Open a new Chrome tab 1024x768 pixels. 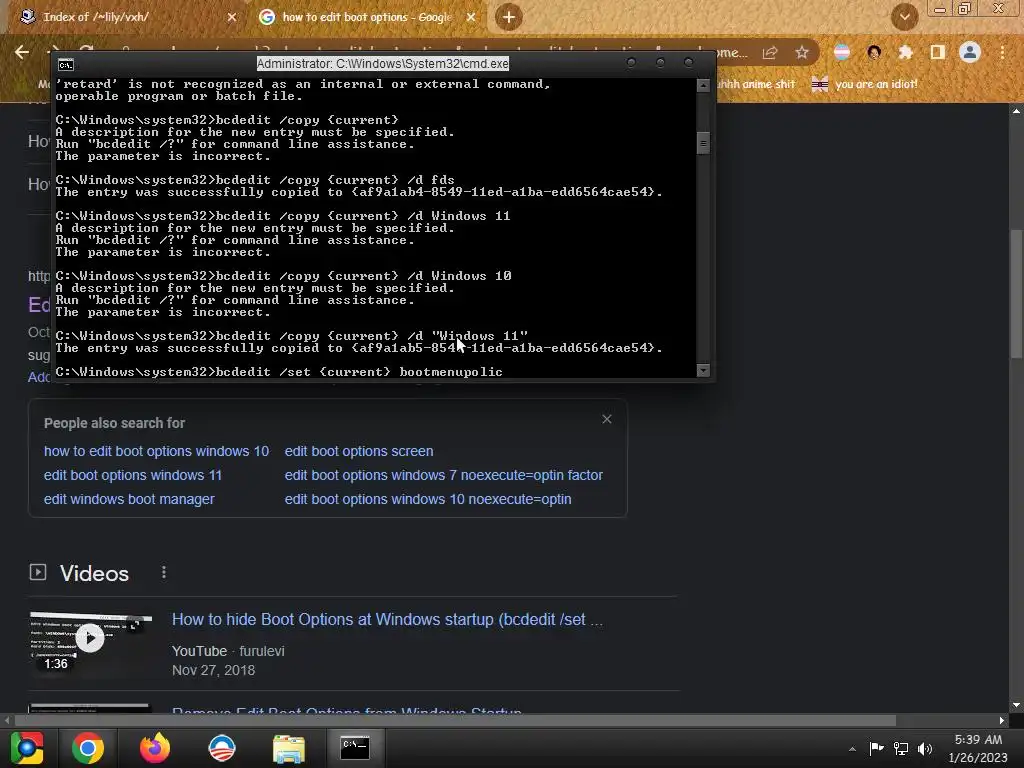coord(509,17)
